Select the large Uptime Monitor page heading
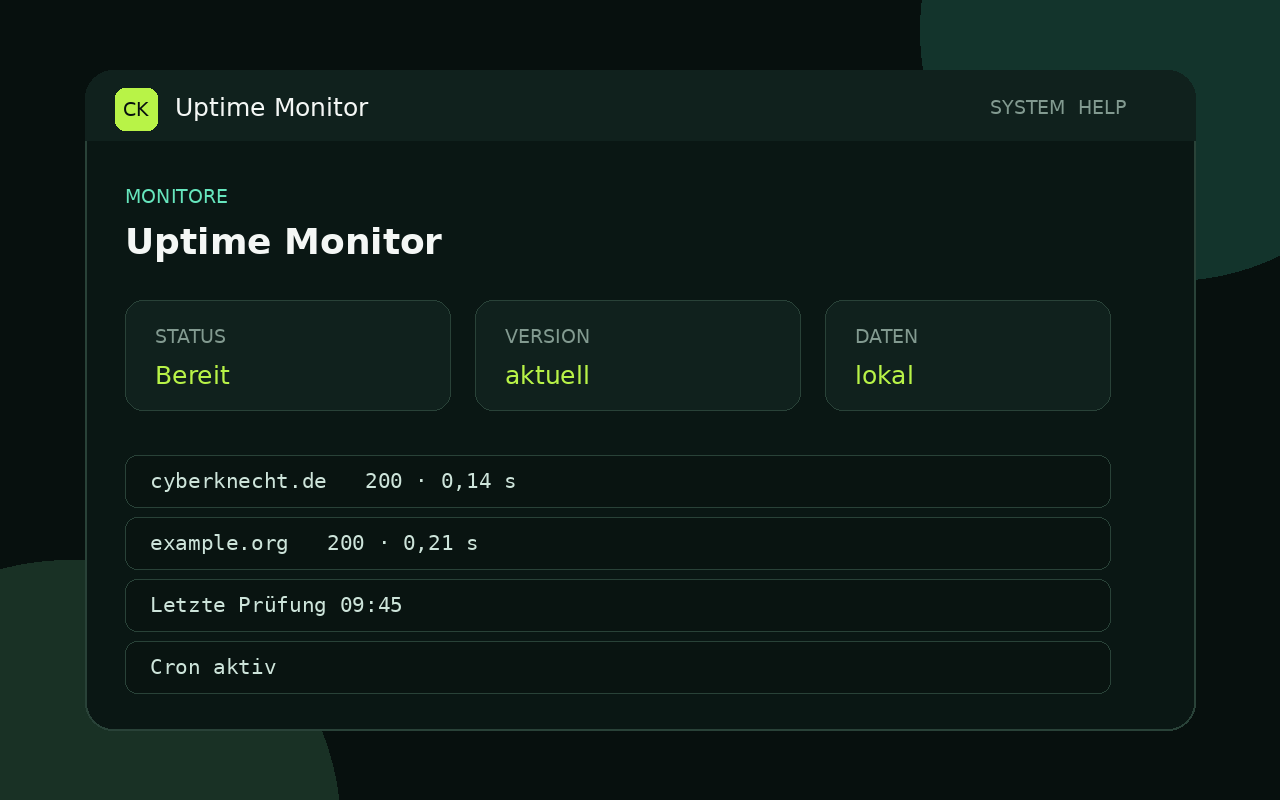Image resolution: width=1280 pixels, height=800 pixels. point(283,242)
